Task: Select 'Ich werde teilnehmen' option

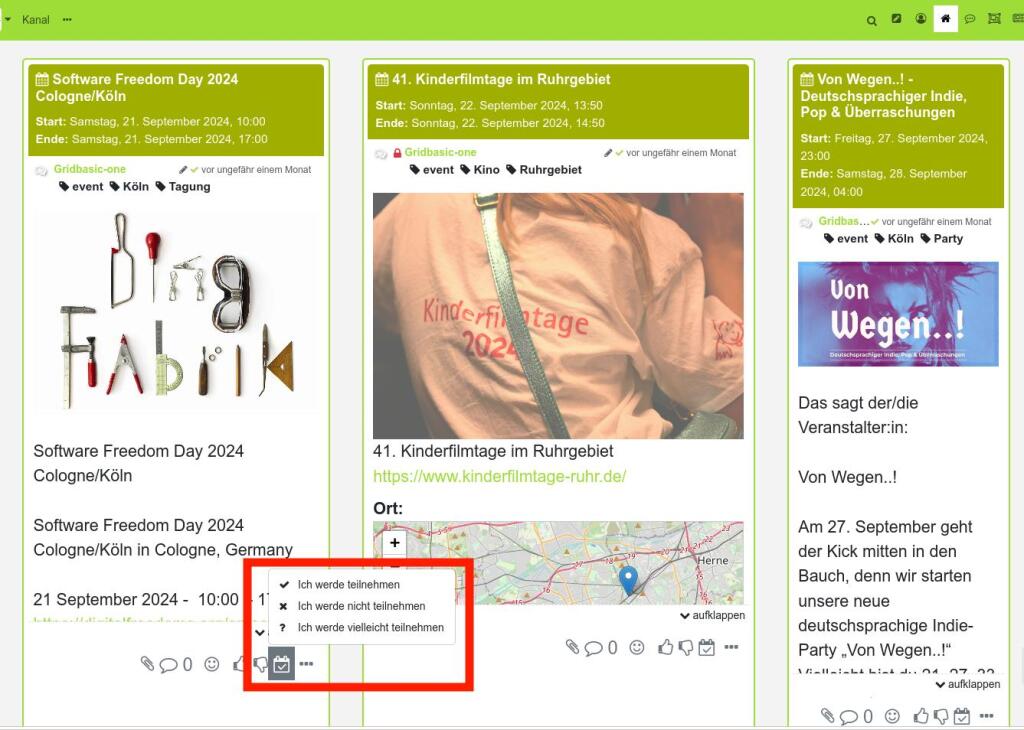Action: (348, 584)
